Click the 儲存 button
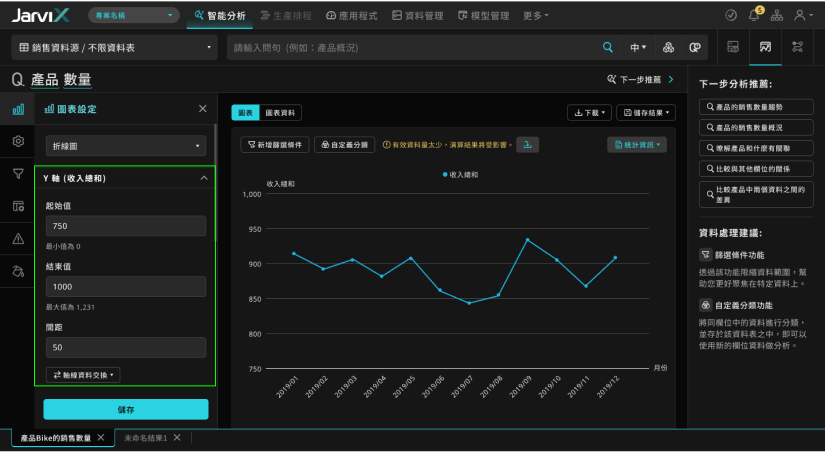Viewport: 825px width, 452px height. [x=126, y=409]
